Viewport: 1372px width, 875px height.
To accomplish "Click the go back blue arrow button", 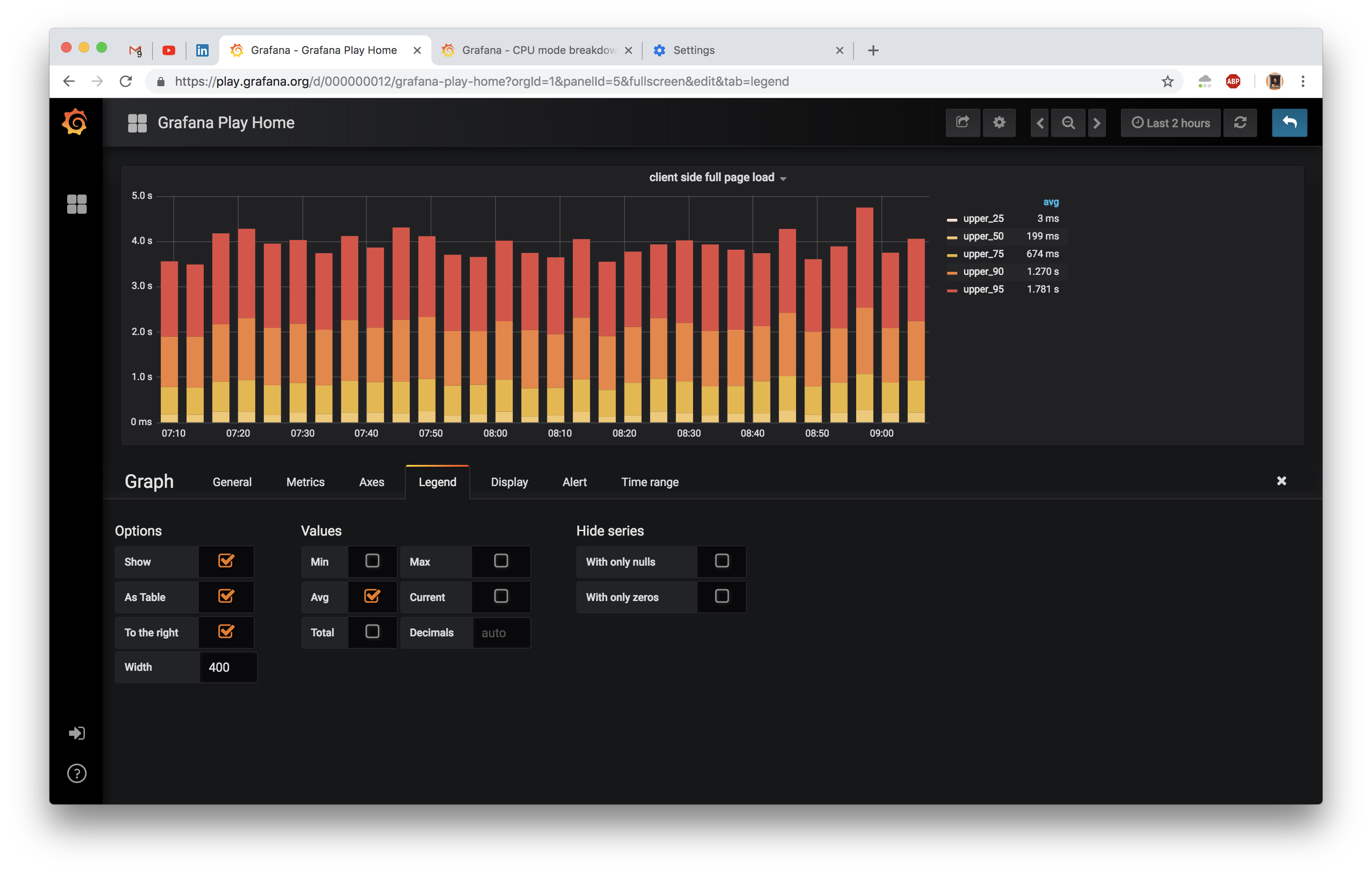I will tap(1289, 122).
